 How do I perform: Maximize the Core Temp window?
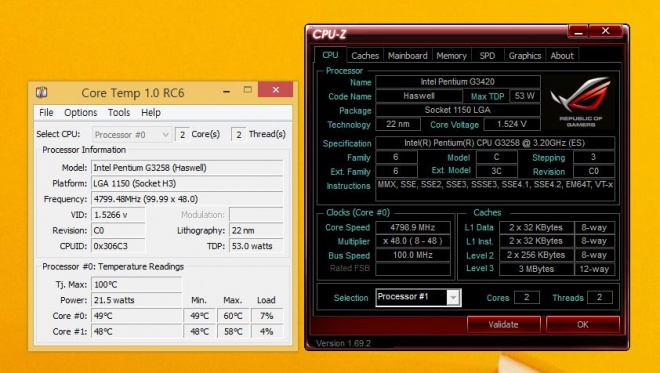[x=248, y=90]
